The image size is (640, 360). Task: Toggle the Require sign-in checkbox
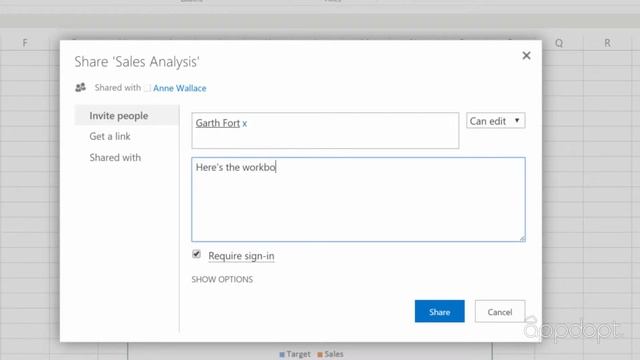click(x=196, y=254)
